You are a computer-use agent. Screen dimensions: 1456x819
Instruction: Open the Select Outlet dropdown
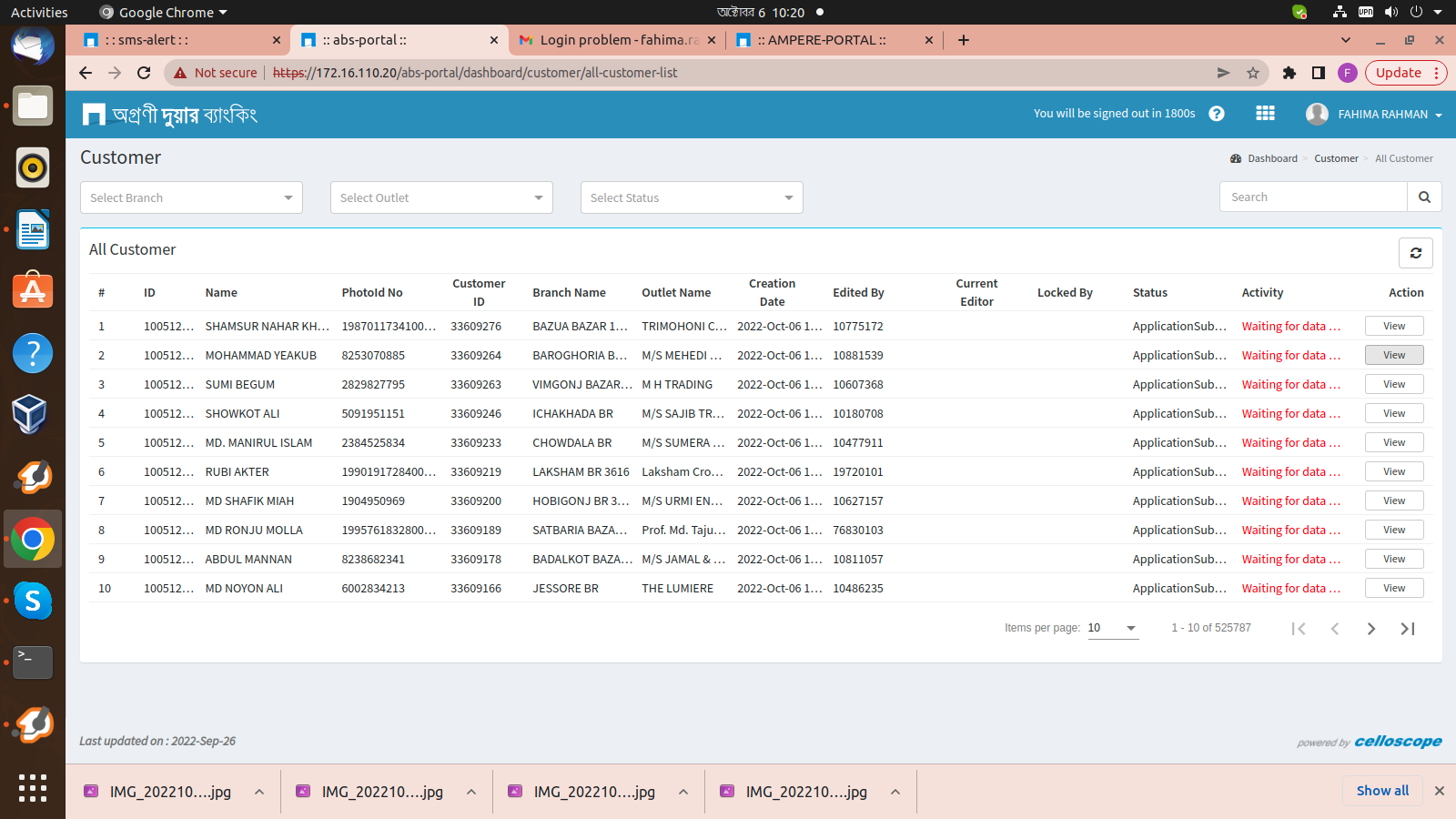441,197
